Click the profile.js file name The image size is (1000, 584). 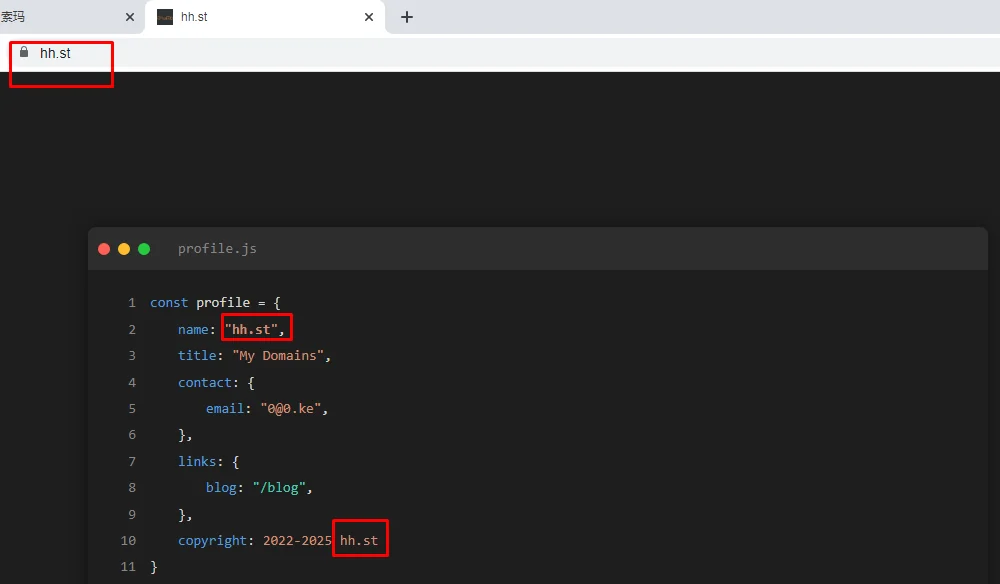coord(217,249)
